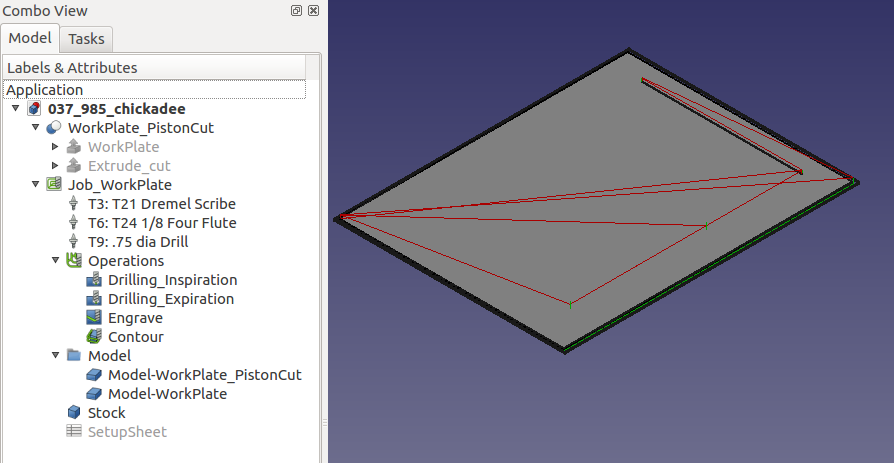This screenshot has height=463, width=894.
Task: Click the SetupSheet spreadsheet icon
Action: click(x=74, y=432)
